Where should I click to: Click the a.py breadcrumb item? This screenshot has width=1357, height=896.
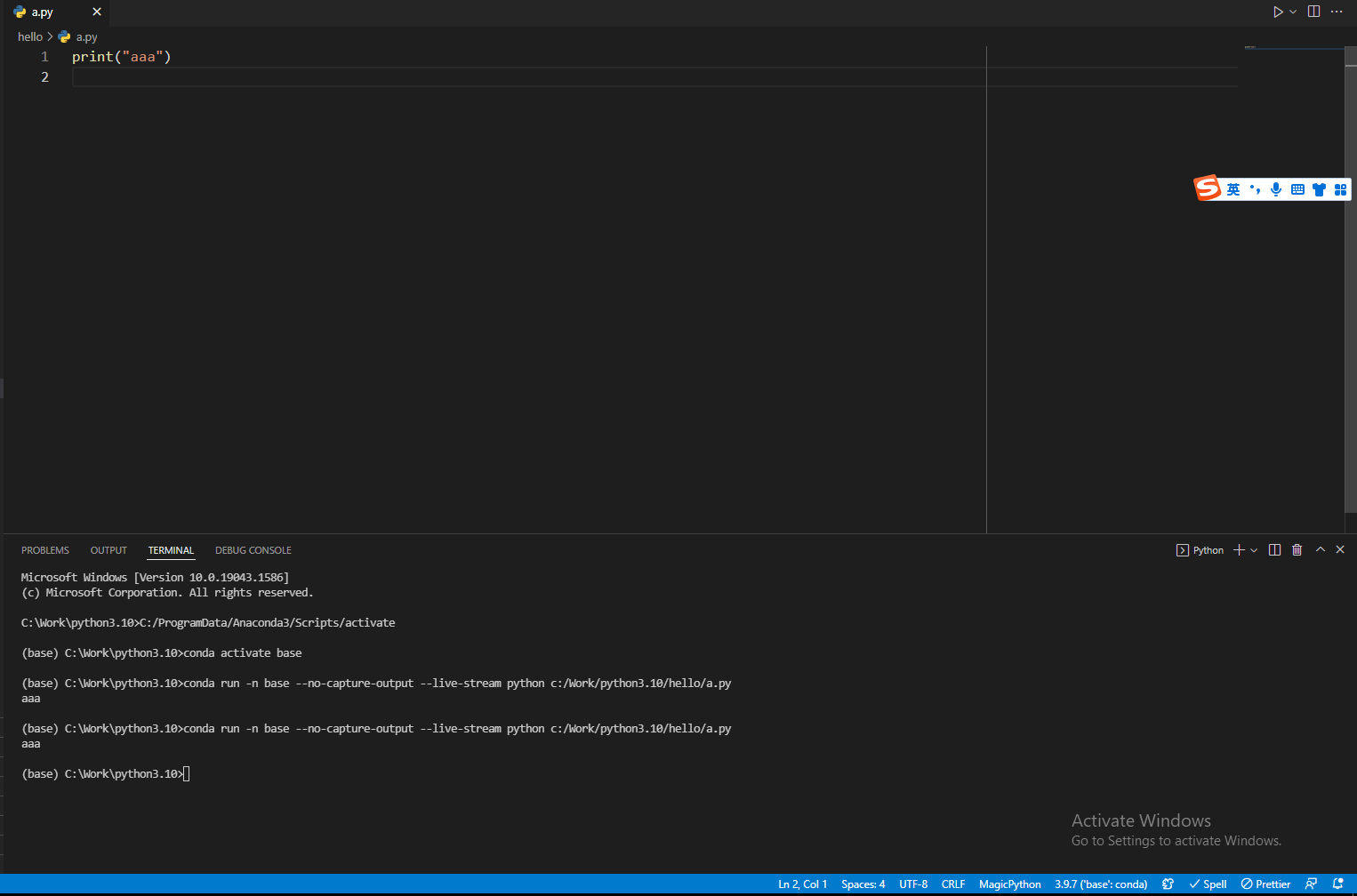tap(87, 36)
